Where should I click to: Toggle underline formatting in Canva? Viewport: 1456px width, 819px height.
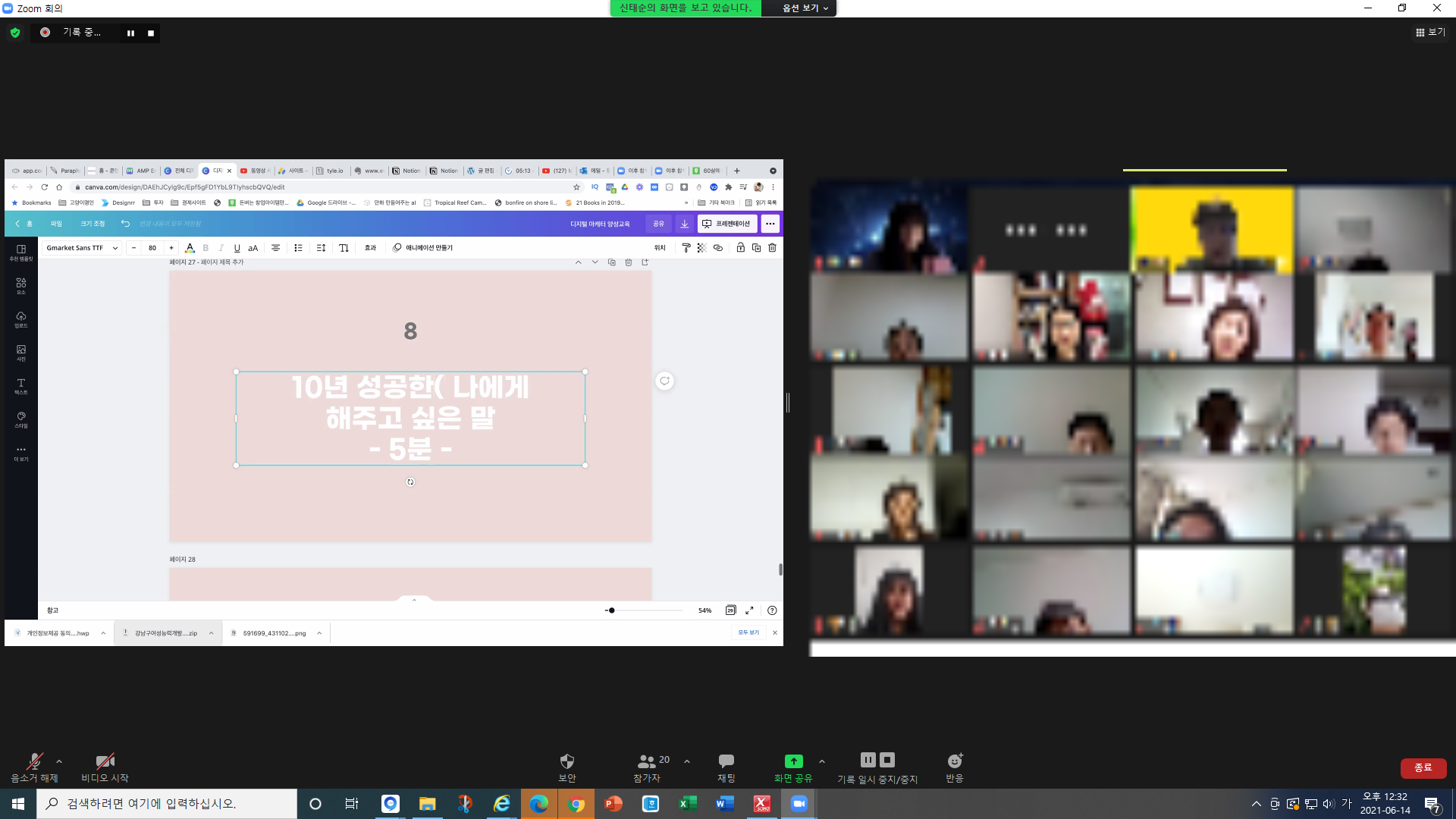[237, 248]
